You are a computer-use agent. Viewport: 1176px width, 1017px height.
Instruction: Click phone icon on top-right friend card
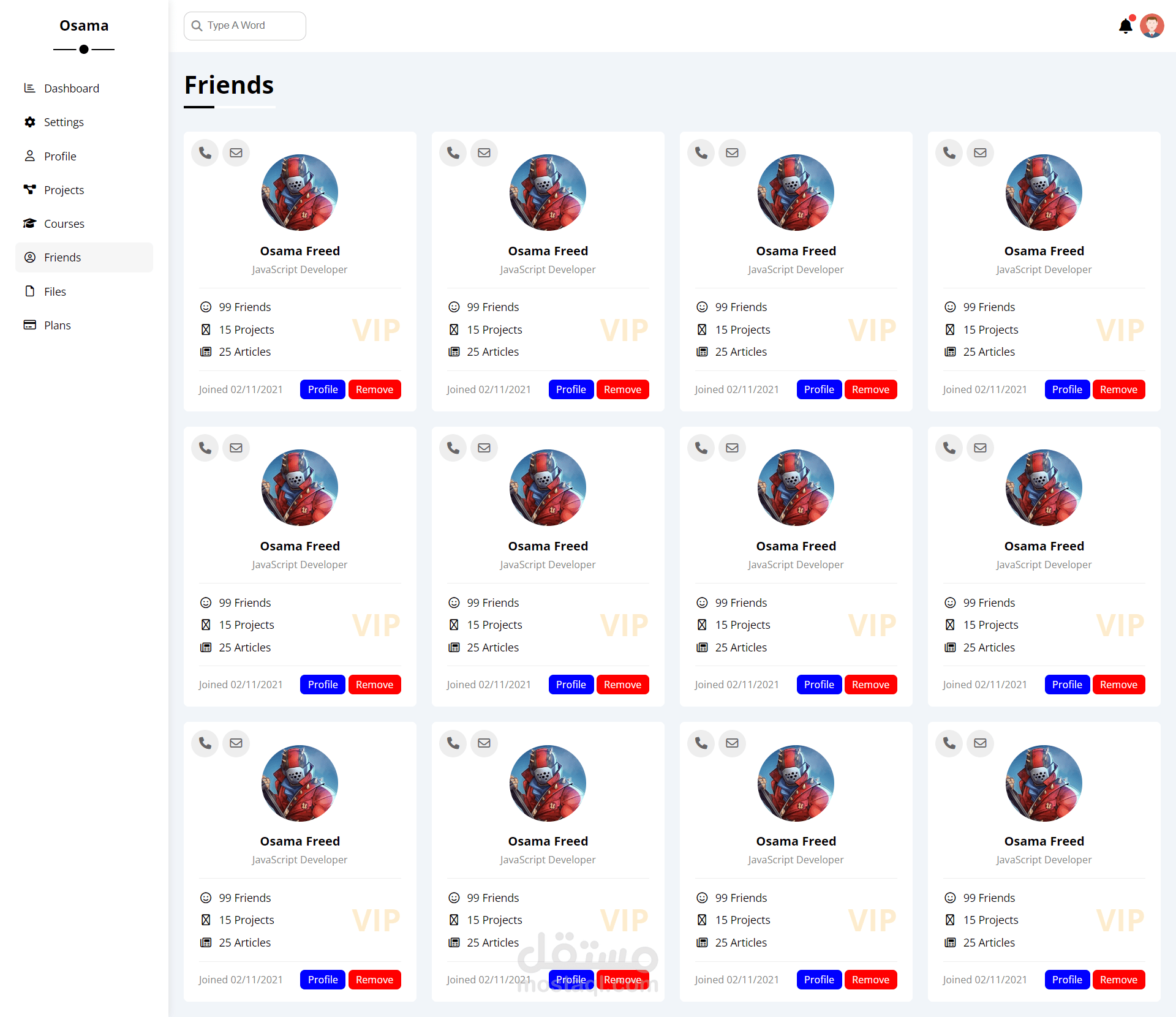click(949, 152)
